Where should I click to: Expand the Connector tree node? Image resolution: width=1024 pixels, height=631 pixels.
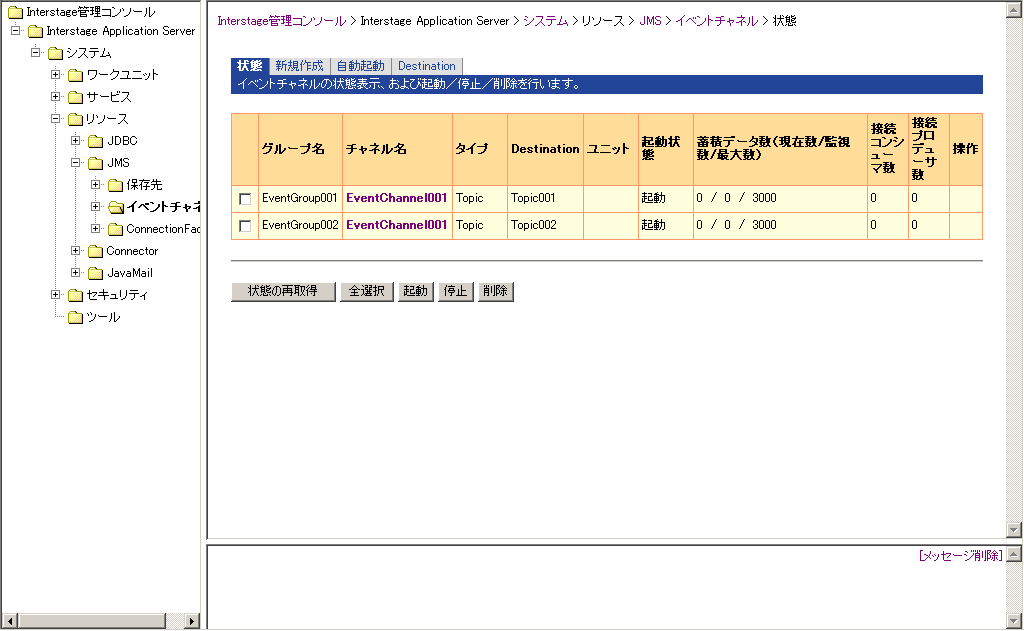click(76, 251)
